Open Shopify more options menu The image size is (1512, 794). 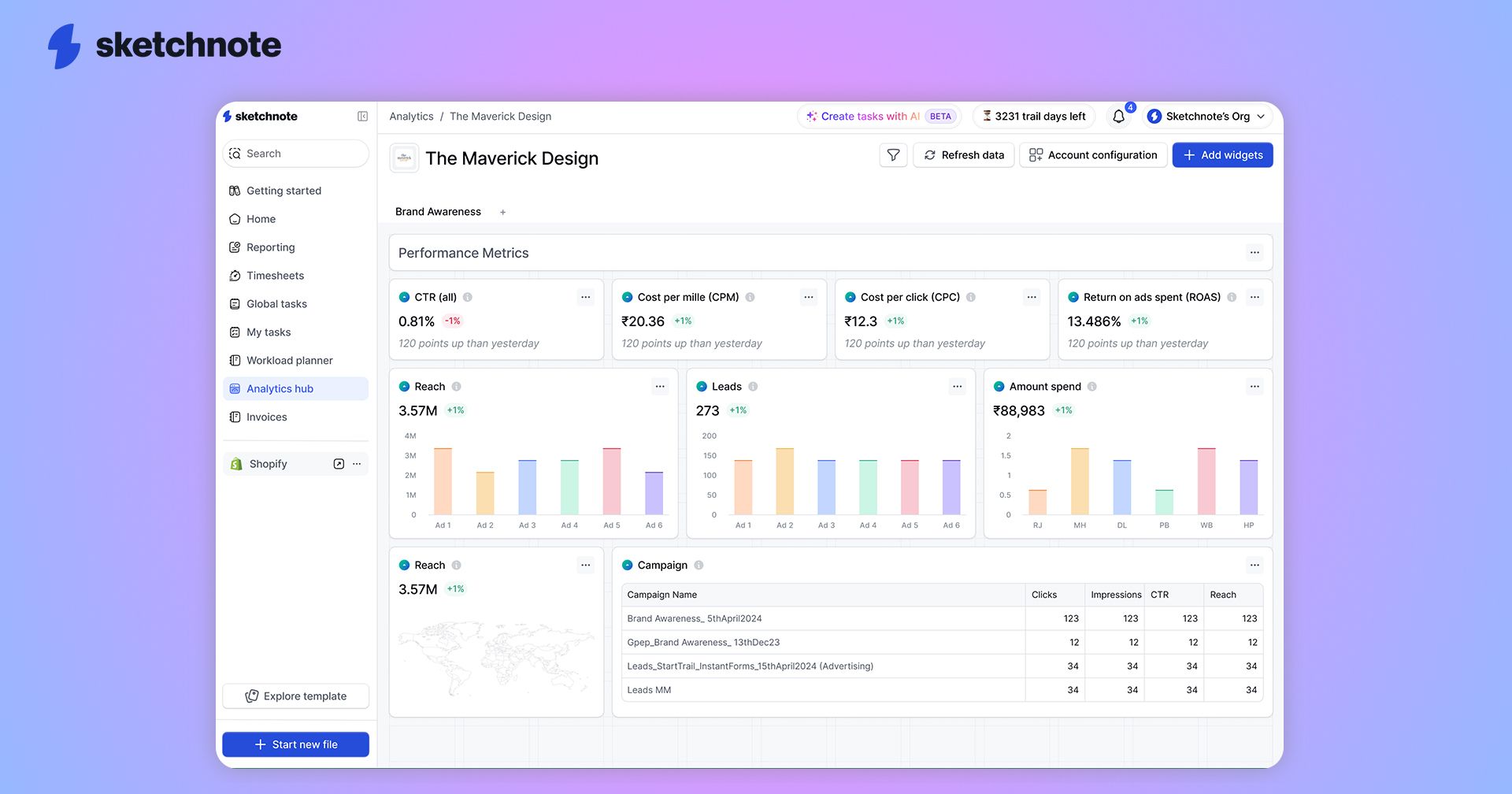357,464
